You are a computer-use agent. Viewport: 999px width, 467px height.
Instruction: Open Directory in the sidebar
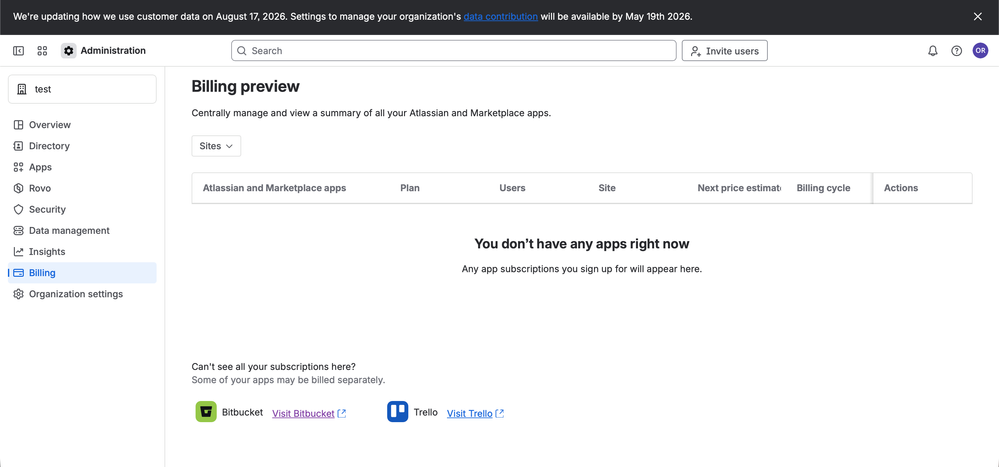tap(82, 146)
